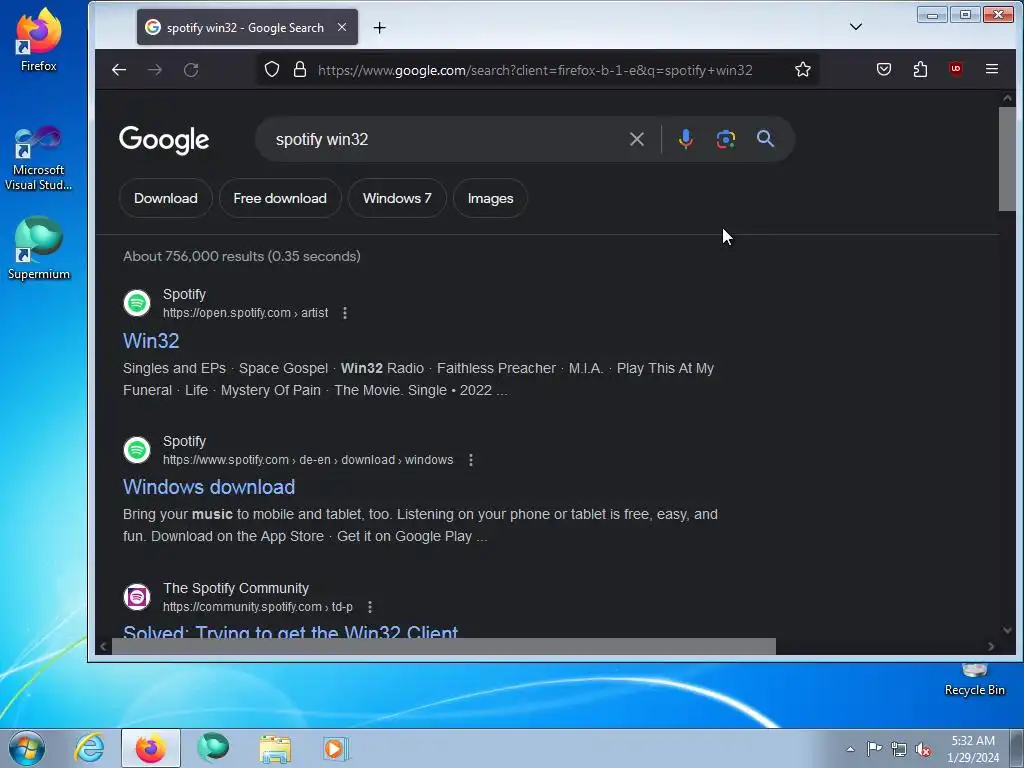Viewport: 1024px width, 768px height.
Task: Click the muted volume tray icon
Action: click(923, 749)
